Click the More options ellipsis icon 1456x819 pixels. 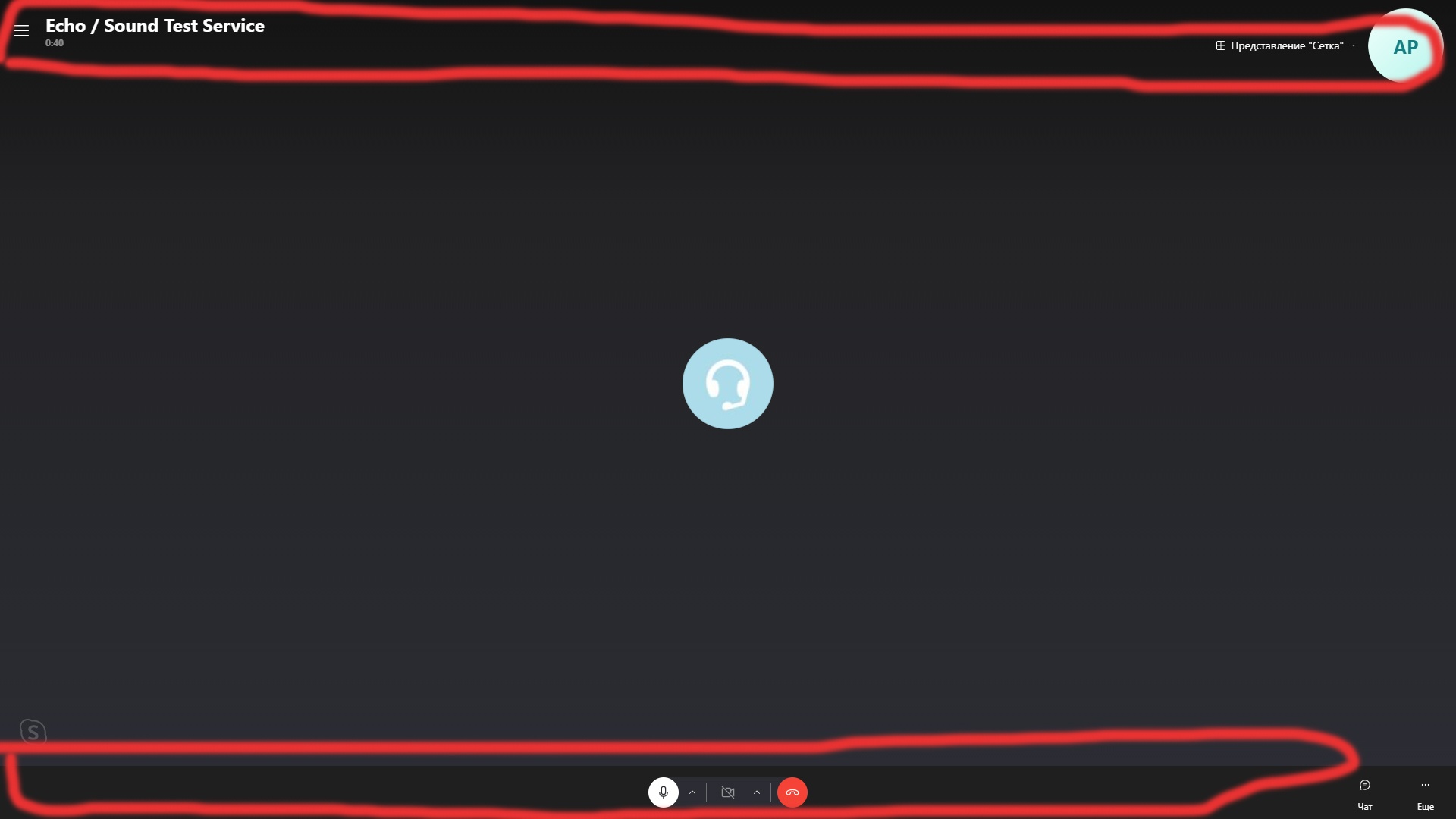coord(1425,785)
